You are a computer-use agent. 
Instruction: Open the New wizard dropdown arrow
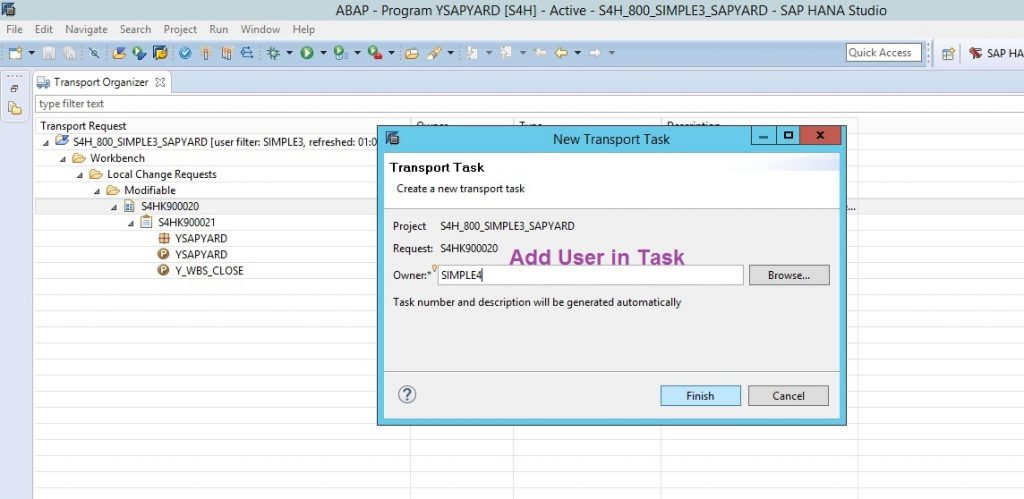tap(31, 54)
